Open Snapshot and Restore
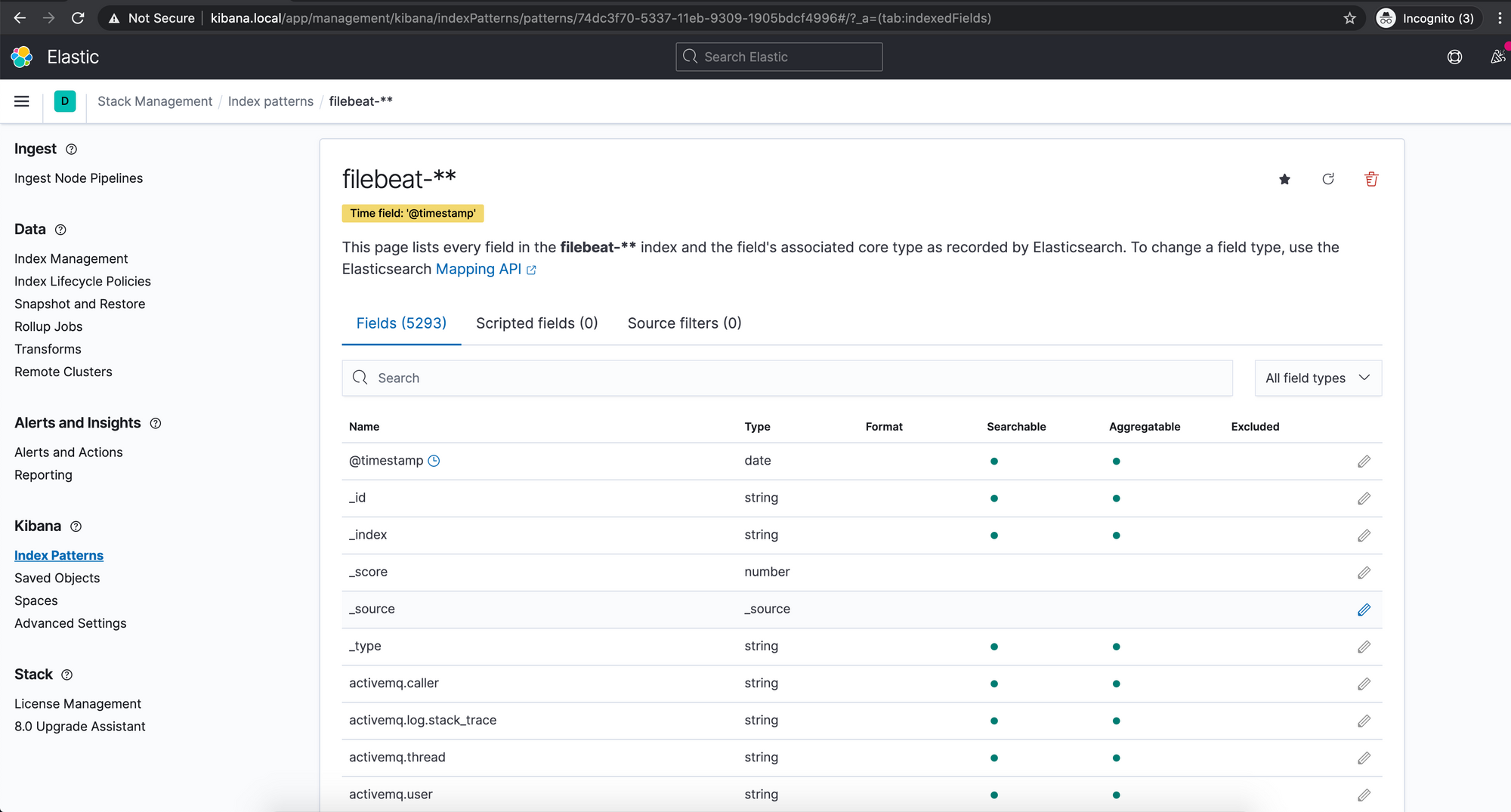 coord(79,304)
